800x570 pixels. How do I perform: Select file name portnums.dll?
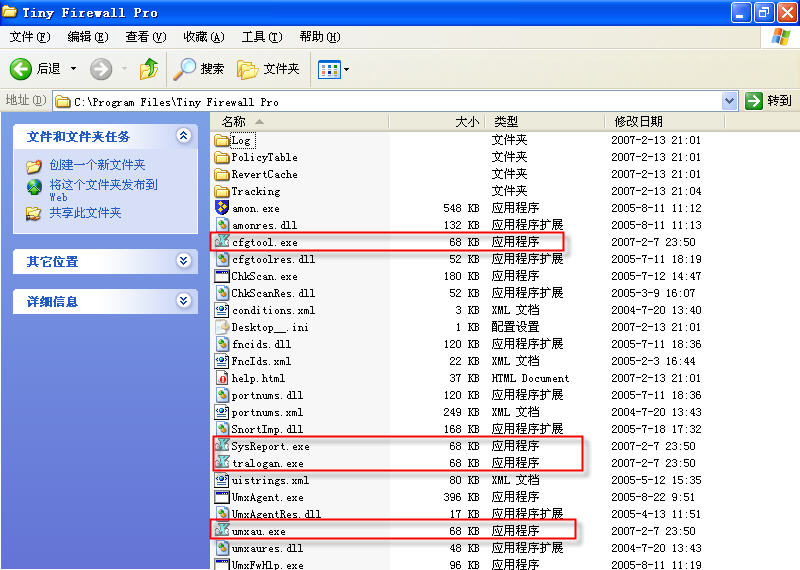pos(267,395)
